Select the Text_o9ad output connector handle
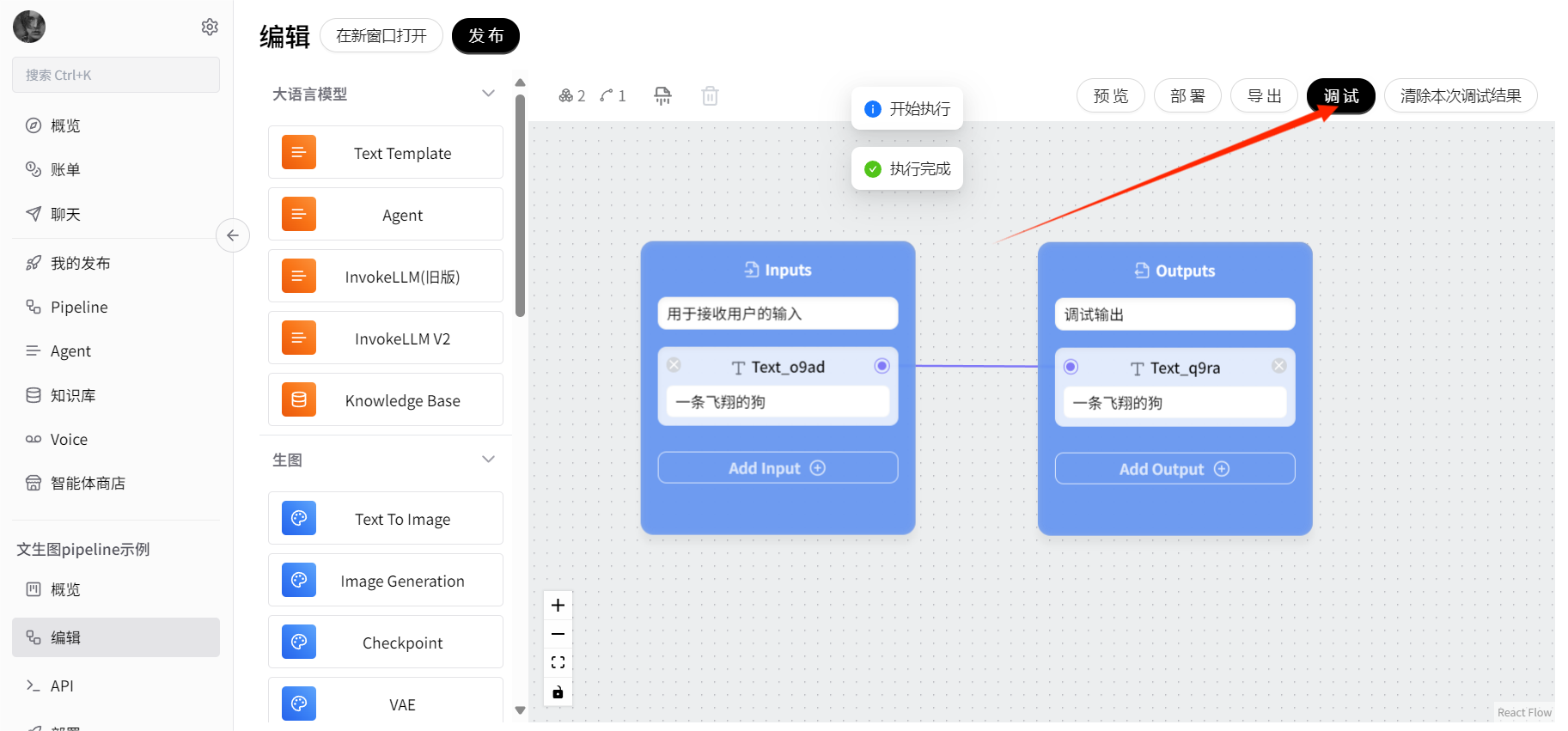Viewport: 1568px width, 731px height. pos(882,366)
